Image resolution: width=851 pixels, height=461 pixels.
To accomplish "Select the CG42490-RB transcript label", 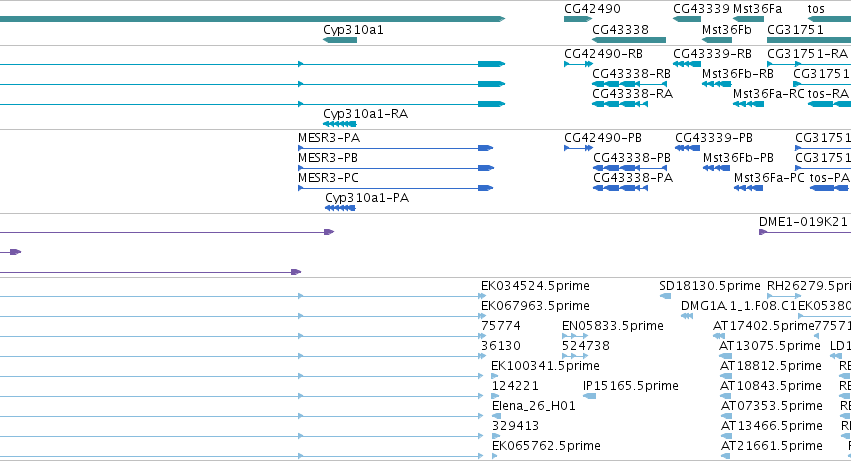I will (603, 54).
